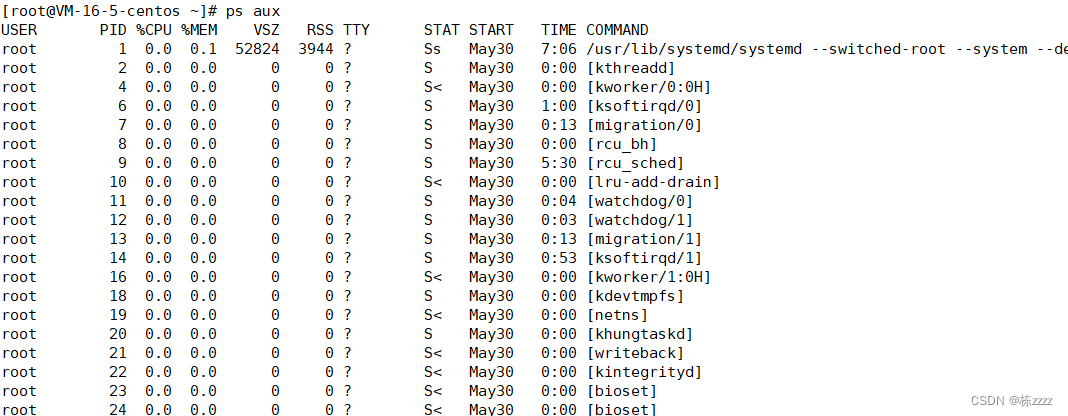
Task: Click the %CPU column header
Action: pos(154,30)
